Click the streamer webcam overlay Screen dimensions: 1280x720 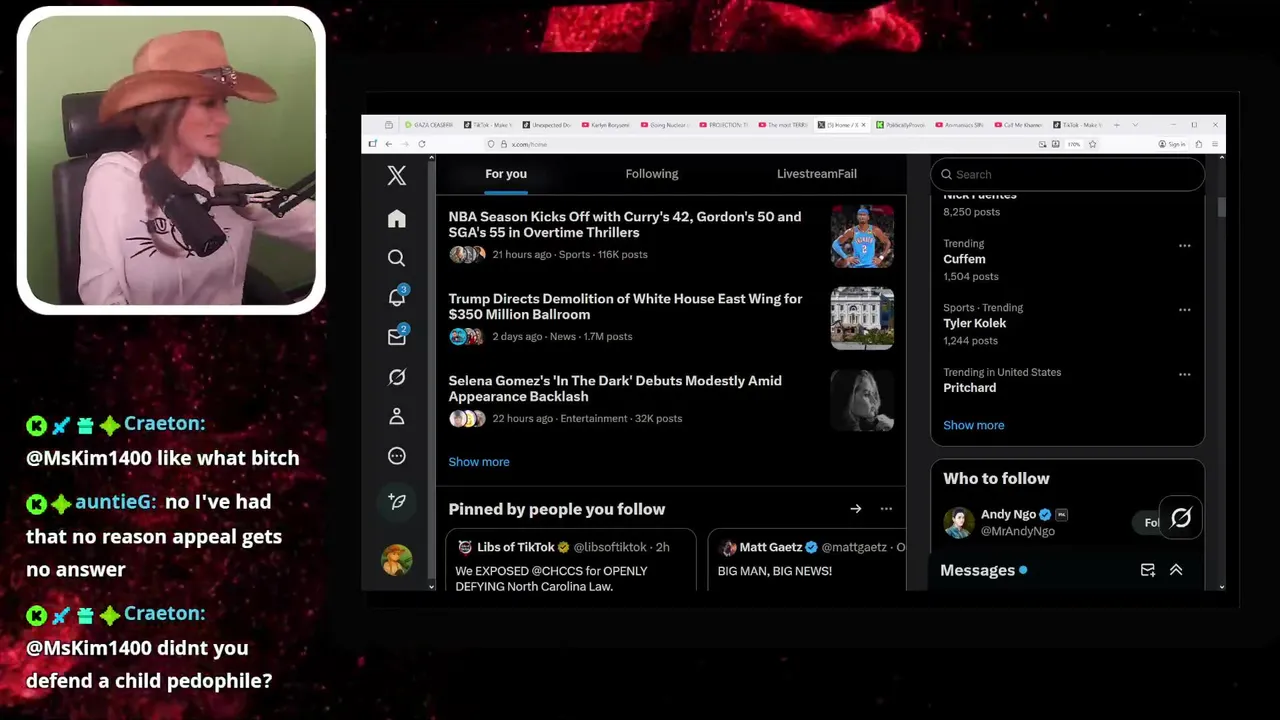tap(171, 160)
